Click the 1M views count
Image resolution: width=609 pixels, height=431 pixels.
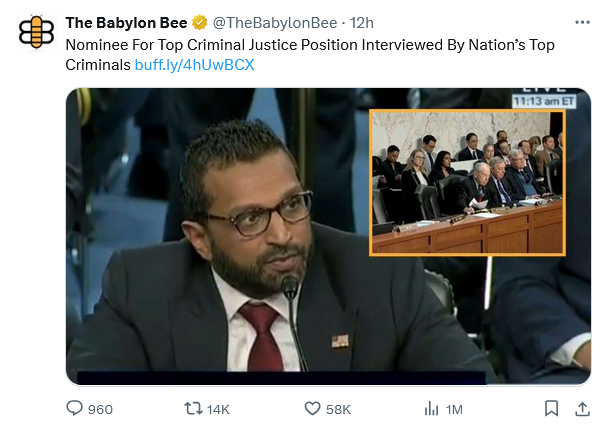pos(454,409)
